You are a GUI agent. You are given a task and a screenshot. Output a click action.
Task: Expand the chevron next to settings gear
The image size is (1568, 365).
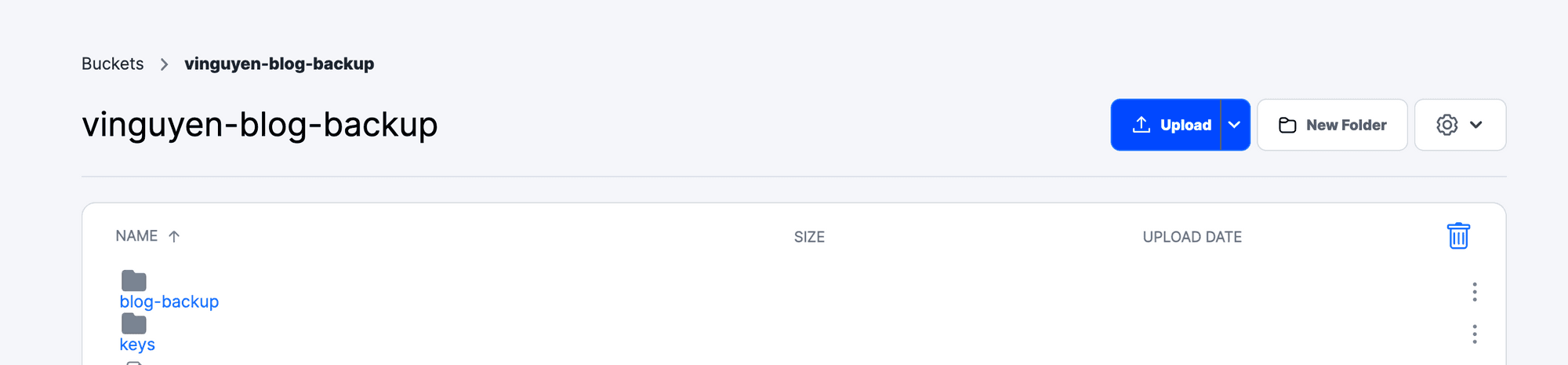(1475, 125)
